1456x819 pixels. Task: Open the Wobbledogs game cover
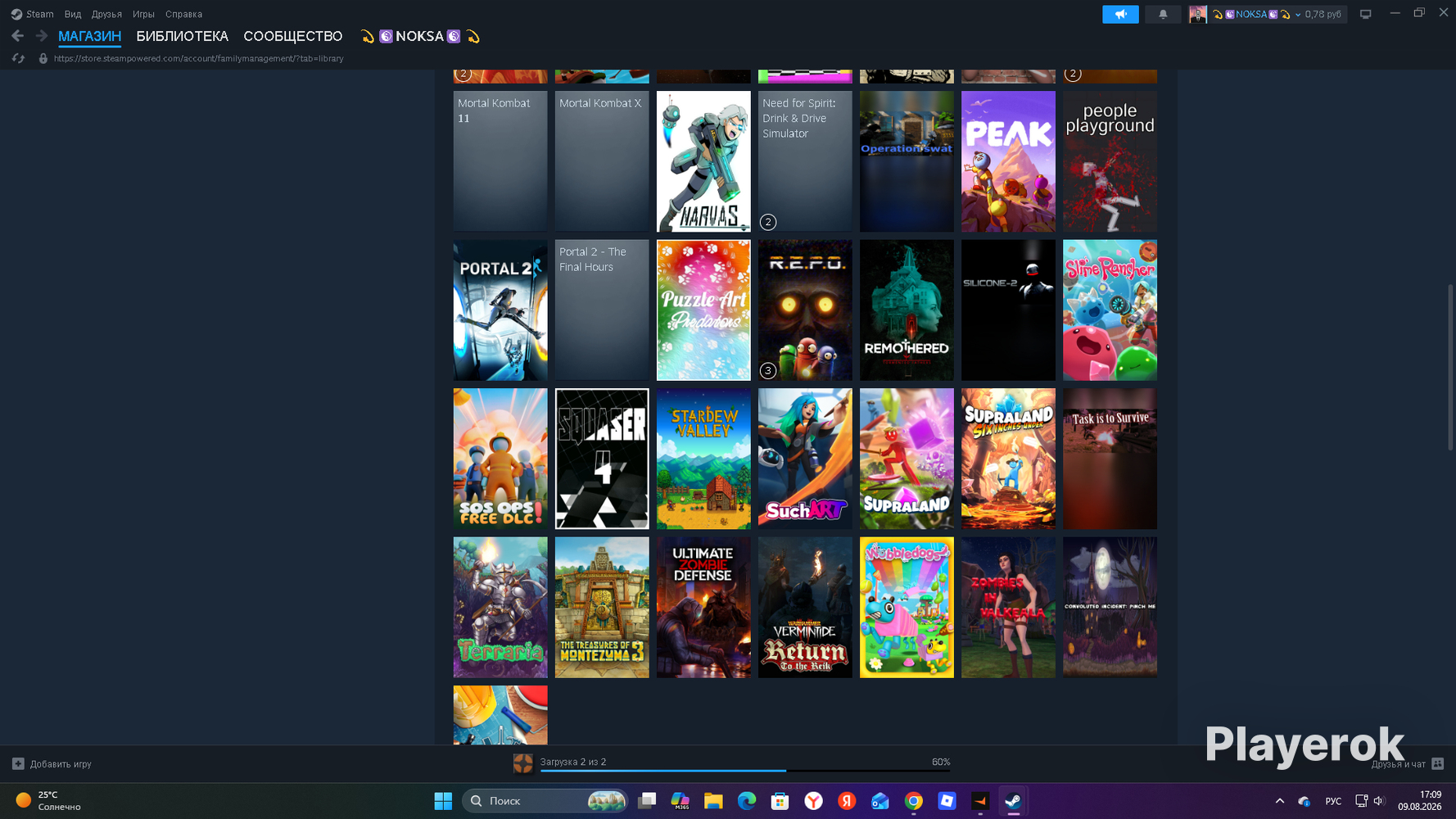907,608
